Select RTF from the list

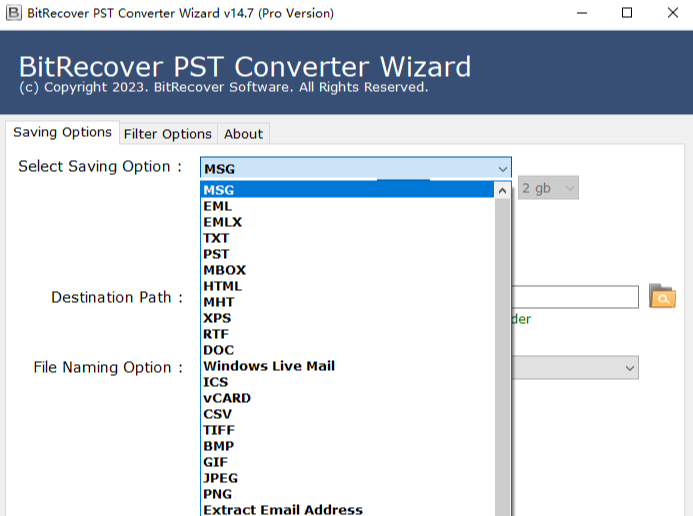click(347, 334)
